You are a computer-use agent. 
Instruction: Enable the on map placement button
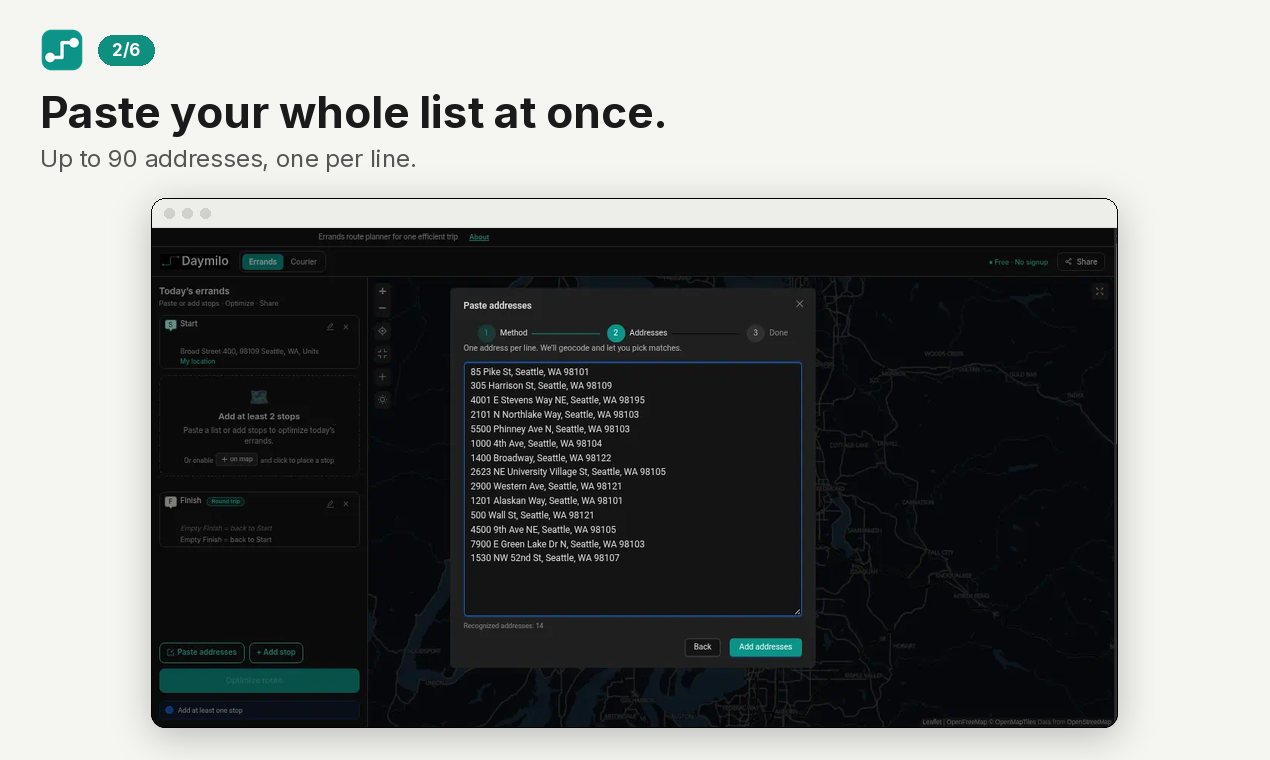237,459
